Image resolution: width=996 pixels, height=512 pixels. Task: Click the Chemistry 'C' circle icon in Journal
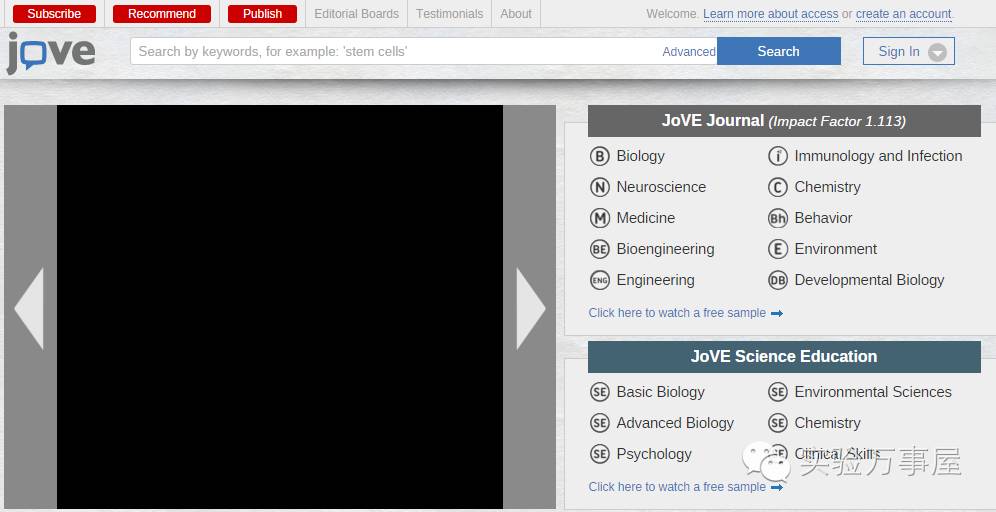778,187
